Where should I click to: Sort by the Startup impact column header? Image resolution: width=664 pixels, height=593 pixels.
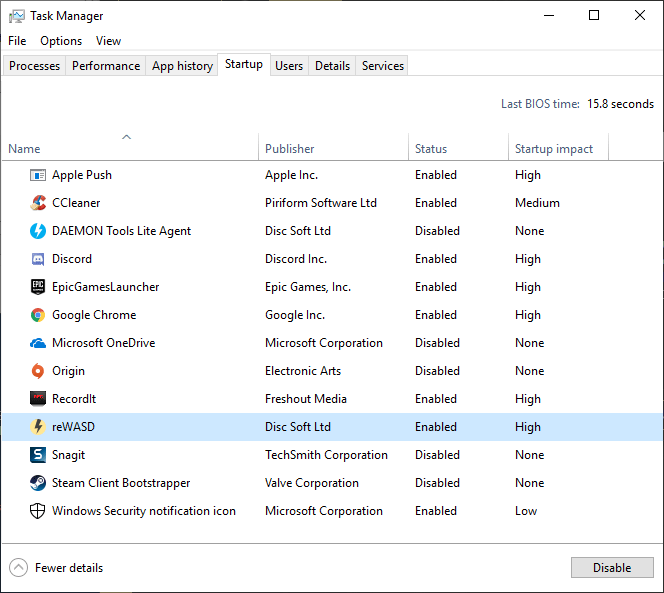(558, 147)
